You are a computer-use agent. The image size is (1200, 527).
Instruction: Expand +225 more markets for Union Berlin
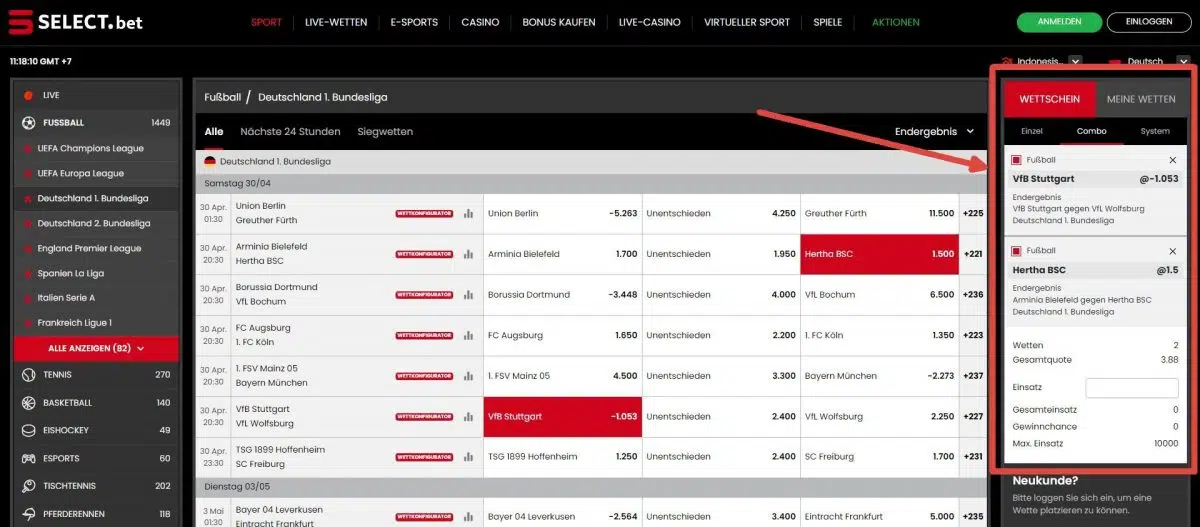click(973, 213)
